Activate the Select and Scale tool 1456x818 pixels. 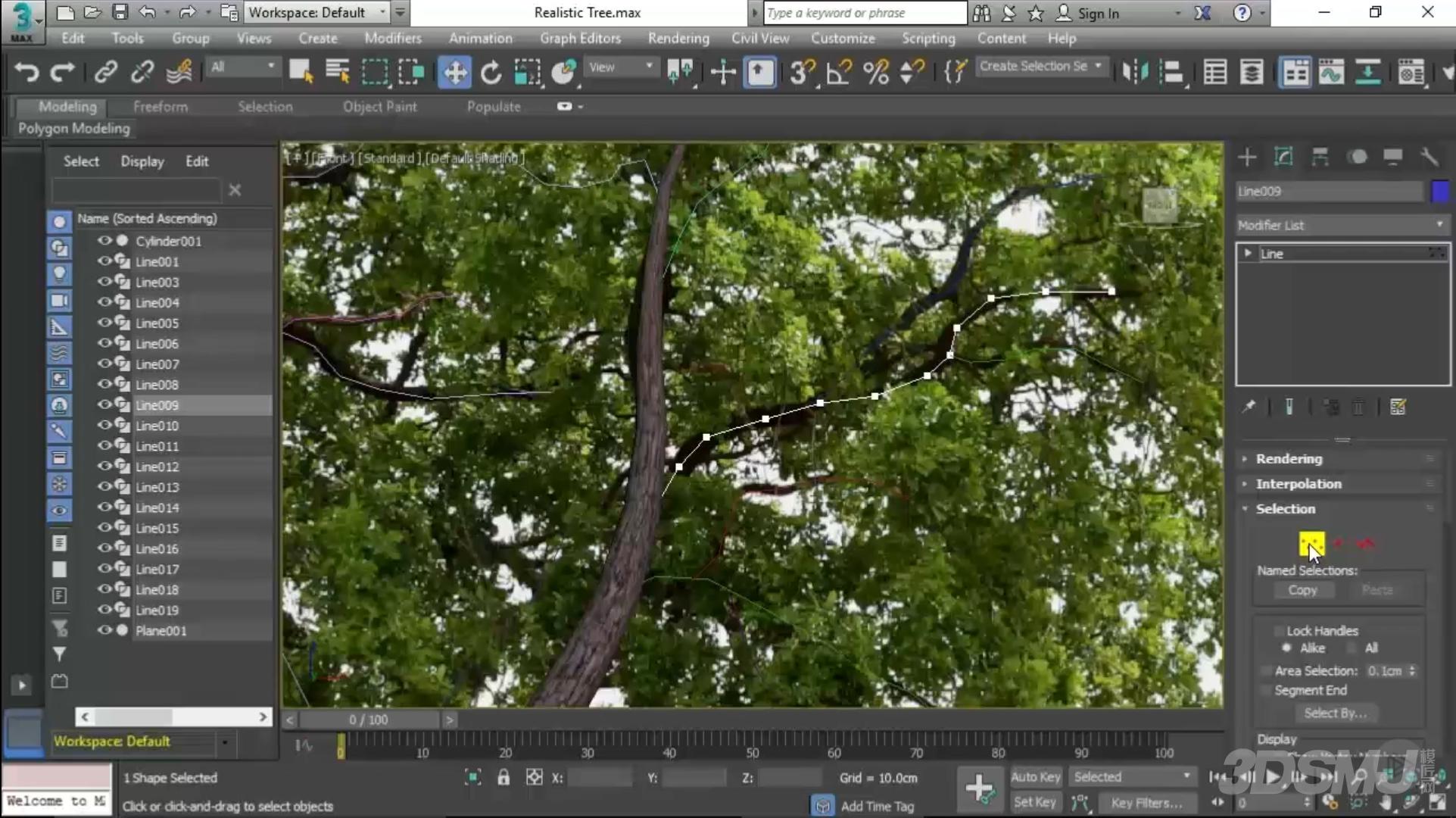pos(527,72)
